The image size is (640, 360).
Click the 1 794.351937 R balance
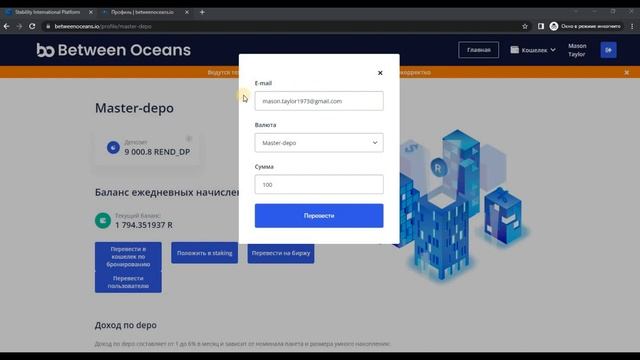(x=144, y=225)
